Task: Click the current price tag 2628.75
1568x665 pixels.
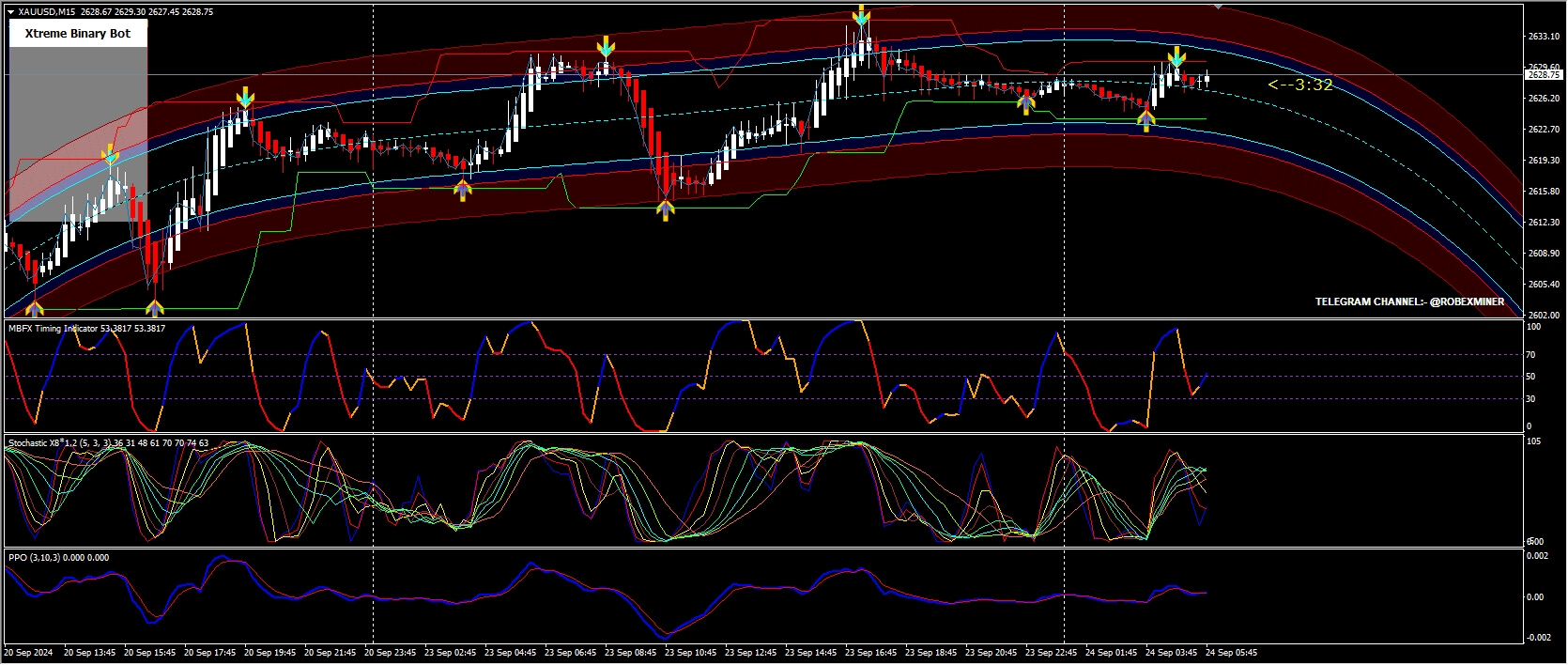Action: point(1544,74)
